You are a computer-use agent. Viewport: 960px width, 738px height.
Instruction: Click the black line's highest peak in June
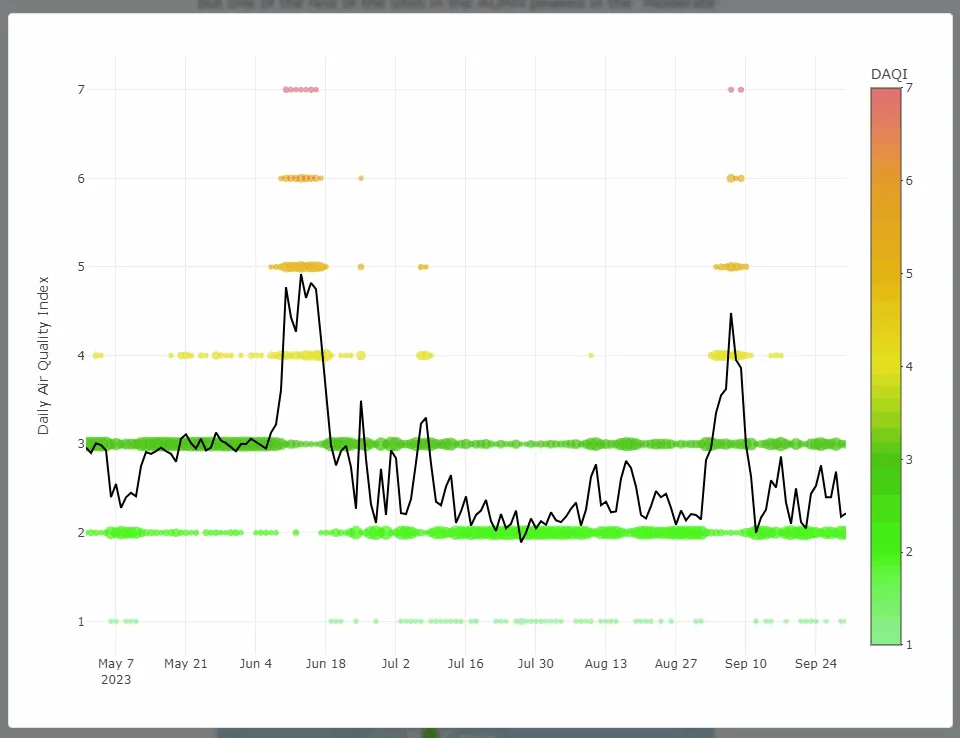point(301,275)
